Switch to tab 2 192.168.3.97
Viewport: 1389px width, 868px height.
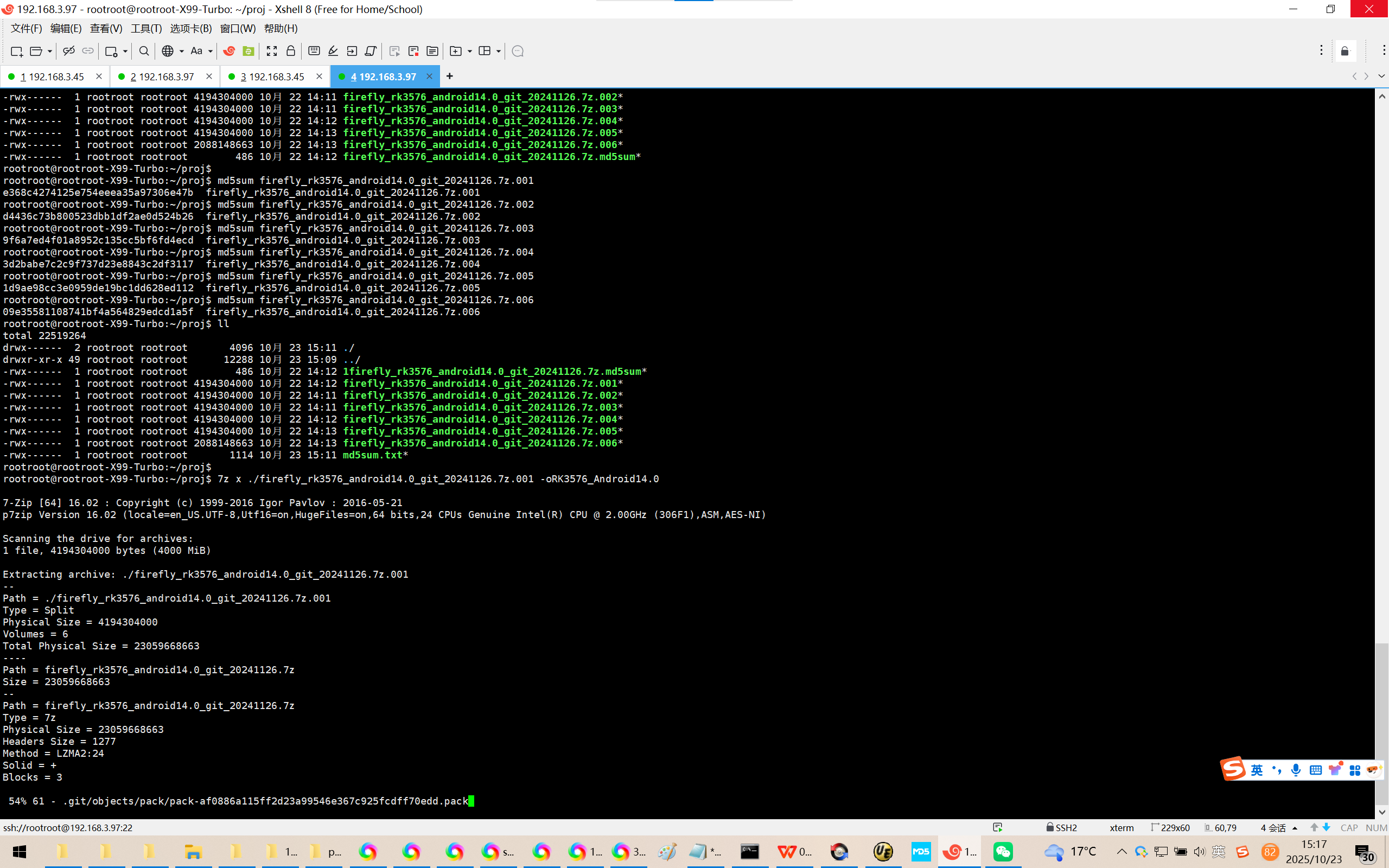[x=162, y=76]
